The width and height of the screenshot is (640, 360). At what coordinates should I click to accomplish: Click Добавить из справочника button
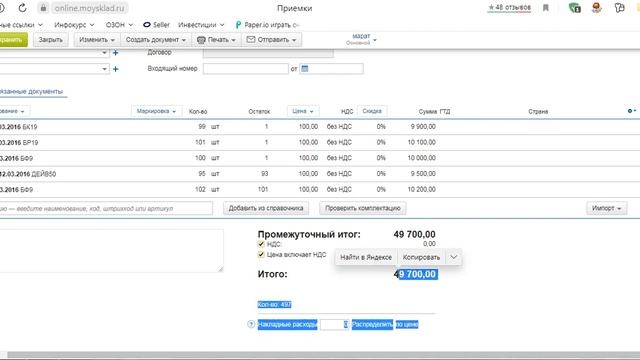coord(266,208)
